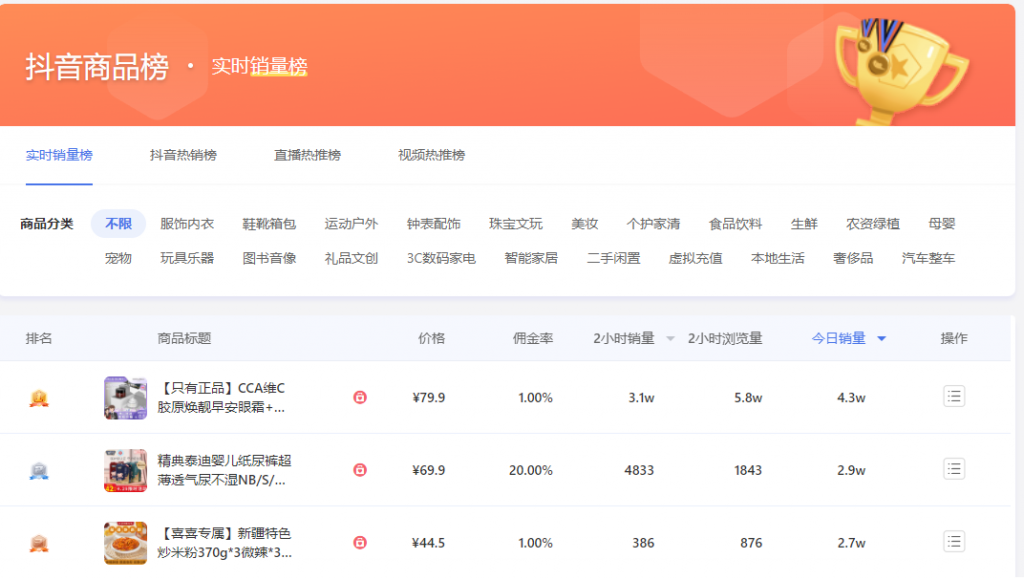
Task: Filter by 生鲜 category
Action: 804,224
